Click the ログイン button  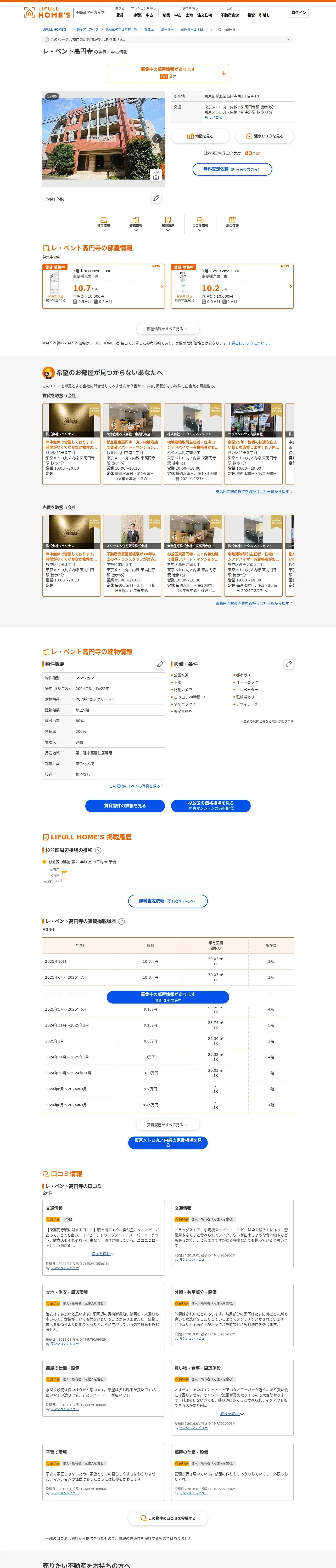299,12
